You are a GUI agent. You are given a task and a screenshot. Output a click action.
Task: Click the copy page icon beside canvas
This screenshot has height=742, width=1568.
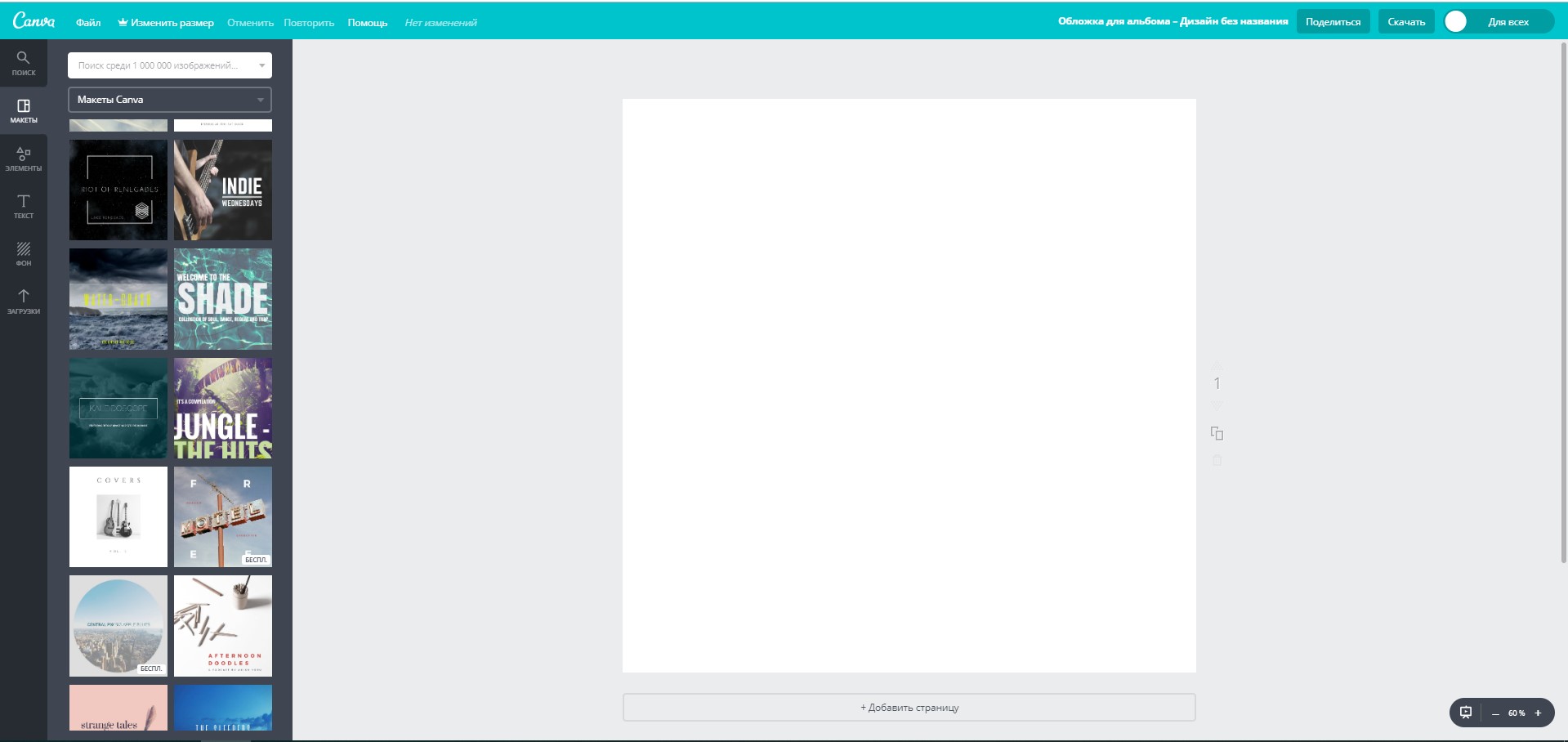point(1217,433)
